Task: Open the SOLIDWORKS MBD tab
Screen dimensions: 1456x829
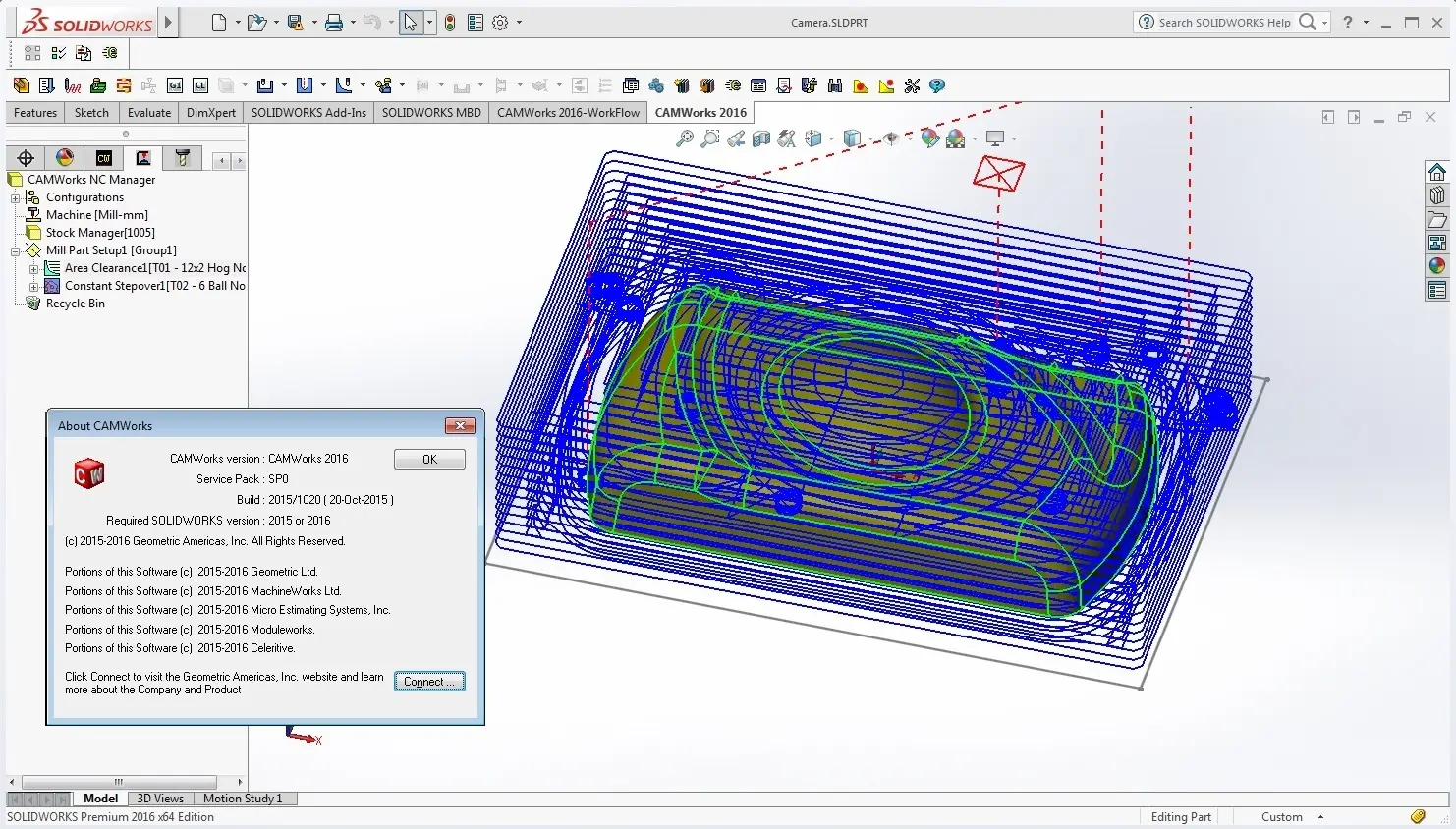Action: [431, 113]
